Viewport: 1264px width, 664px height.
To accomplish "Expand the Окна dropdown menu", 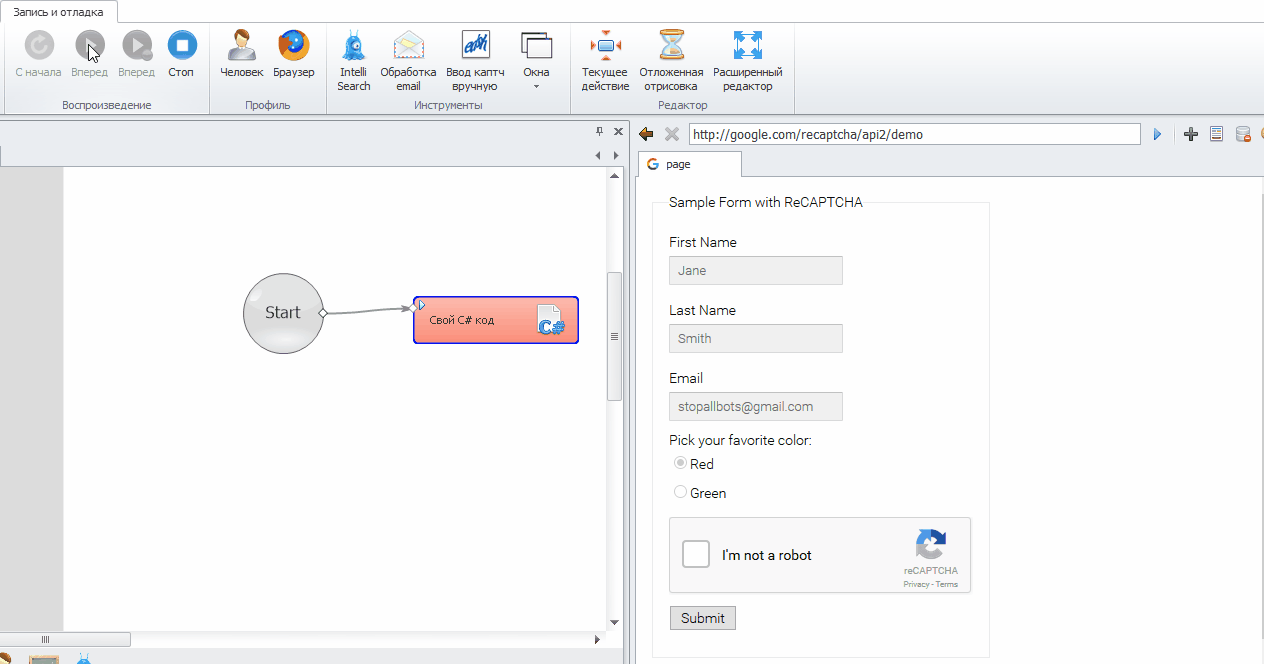I will pyautogui.click(x=536, y=60).
